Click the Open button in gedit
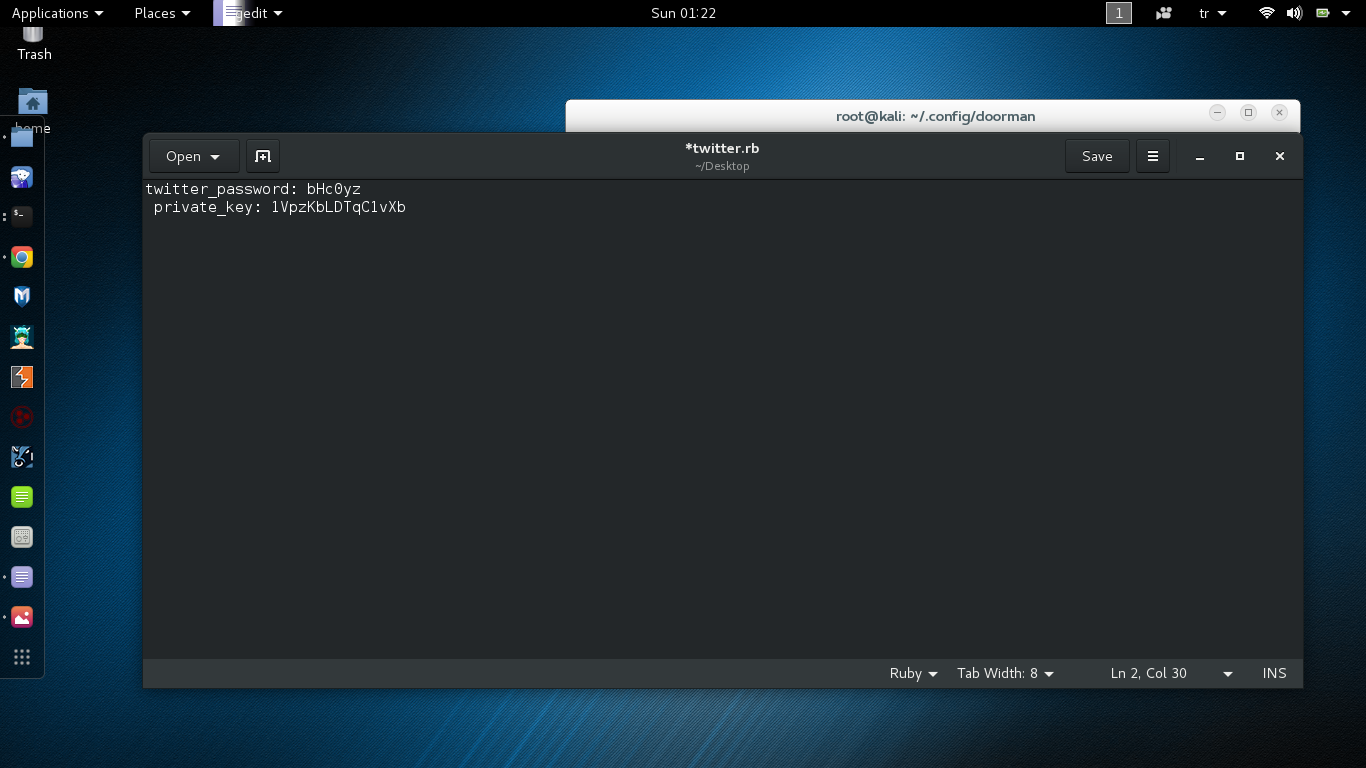Image resolution: width=1366 pixels, height=768 pixels. (x=193, y=156)
